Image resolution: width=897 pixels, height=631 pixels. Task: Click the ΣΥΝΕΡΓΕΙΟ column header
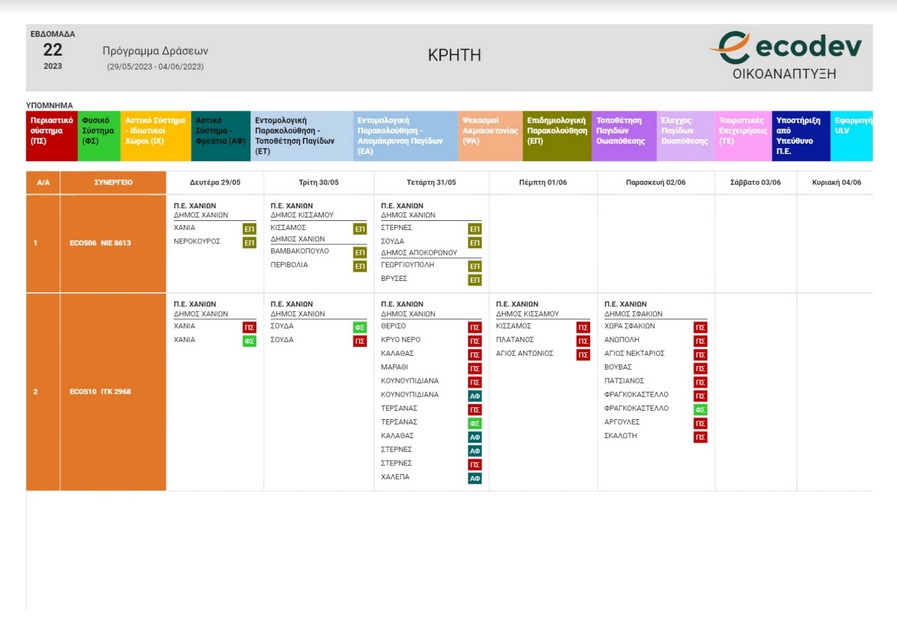113,183
